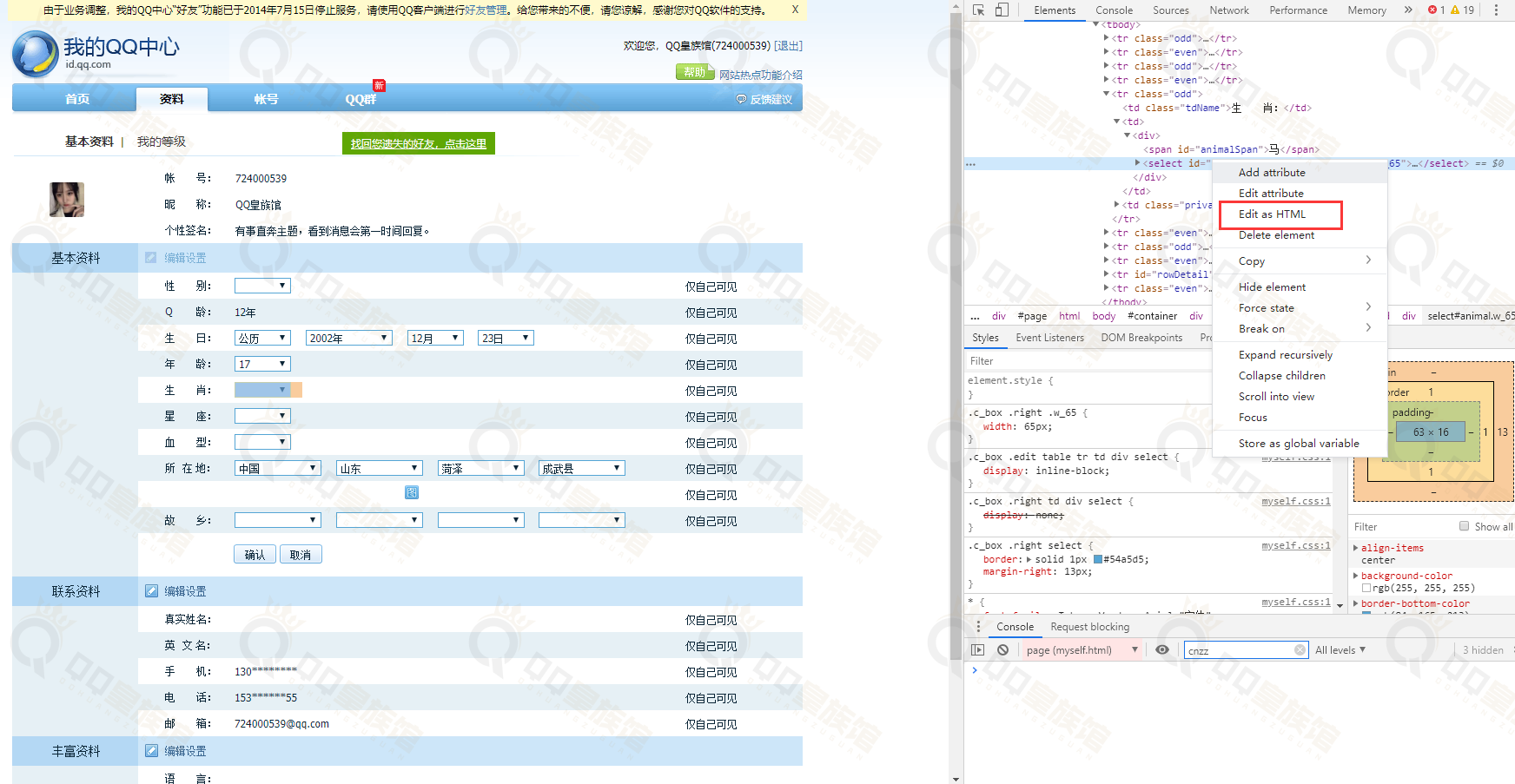Open the birth year 2002年 dropdown
This screenshot has height=784, width=1515.
(348, 339)
